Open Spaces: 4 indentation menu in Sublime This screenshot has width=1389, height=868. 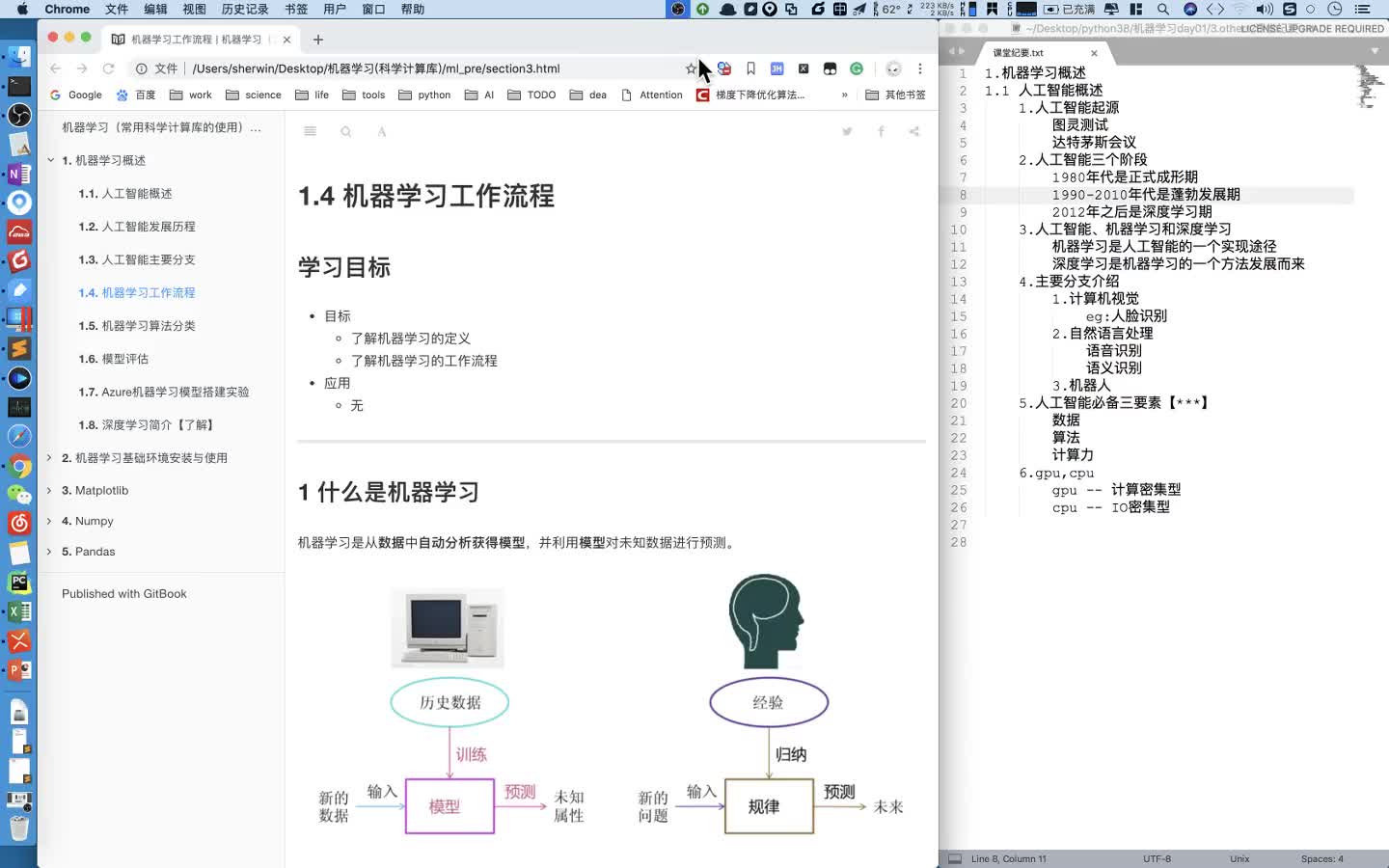click(x=1321, y=858)
